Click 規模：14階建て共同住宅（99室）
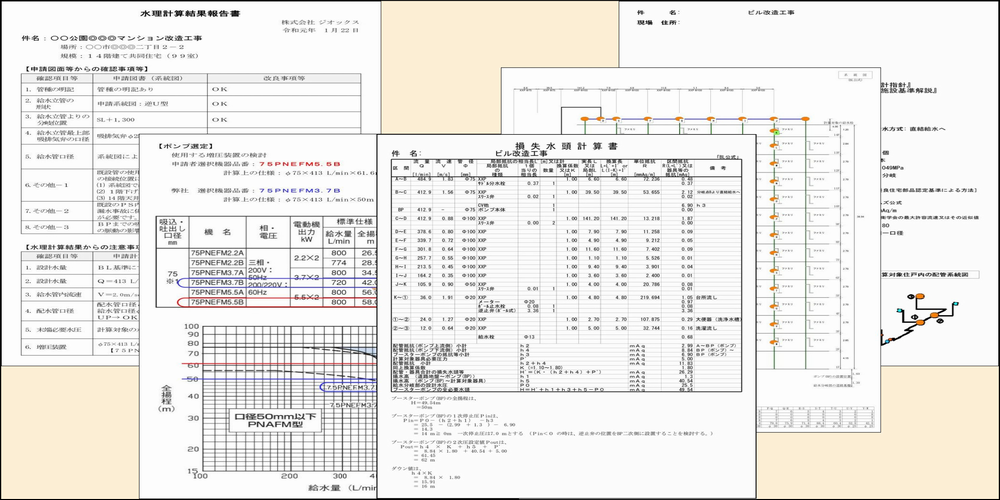The height and width of the screenshot is (500, 1000). (x=127, y=55)
